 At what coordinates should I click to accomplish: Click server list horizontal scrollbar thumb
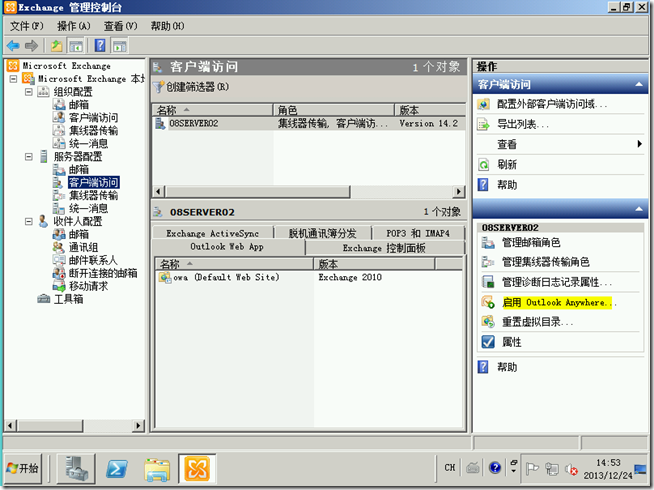coord(258,191)
